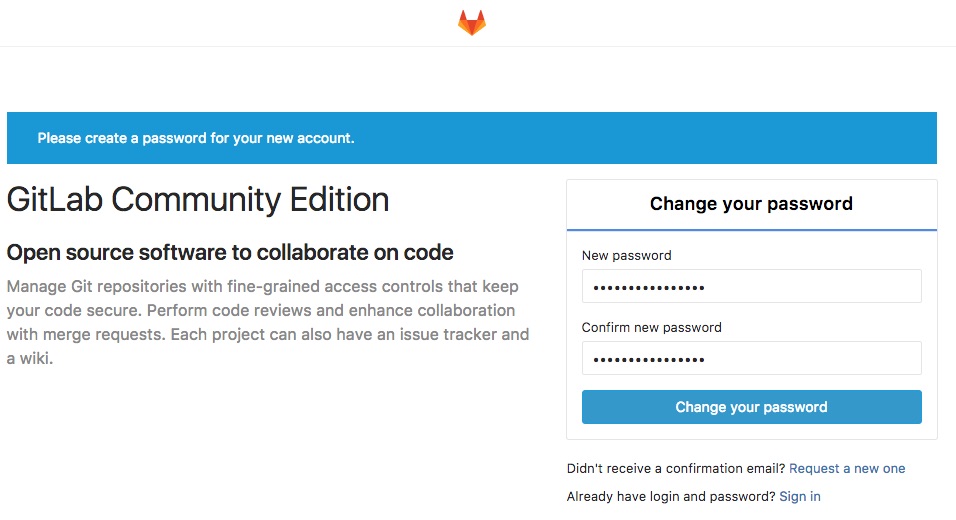Screen dimensions: 956x520
Task: Click the Manage Git repositories description paragraph
Action: click(x=268, y=322)
